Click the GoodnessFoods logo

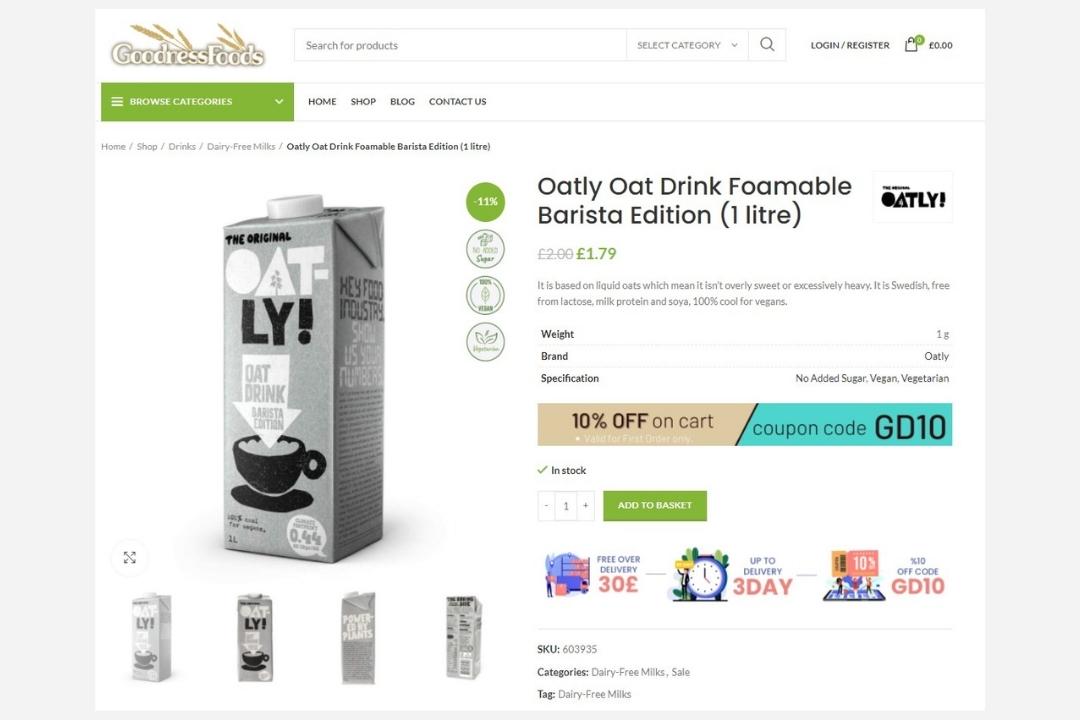(x=188, y=46)
